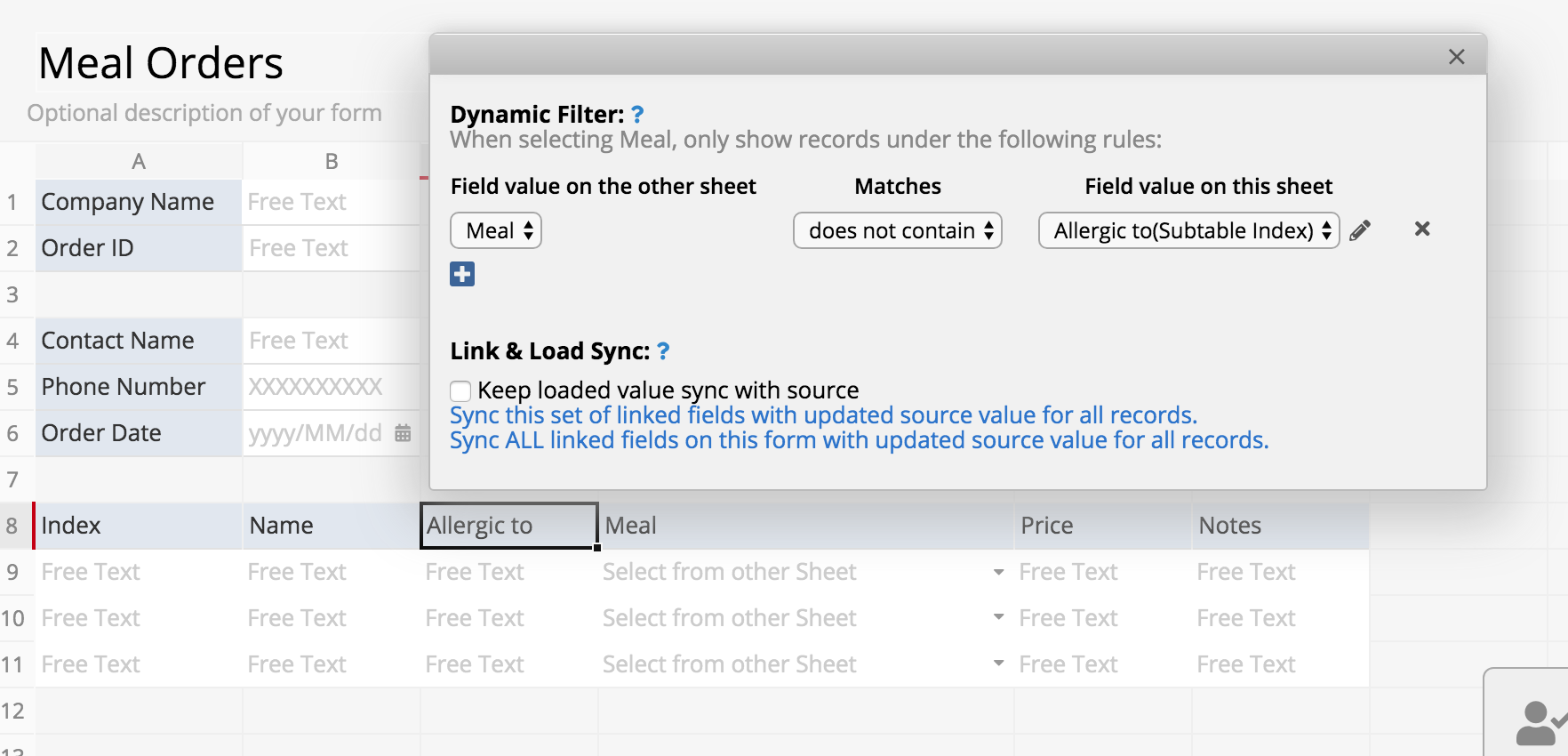
Task: Open Dynamic Filter help question mark
Action: (637, 115)
